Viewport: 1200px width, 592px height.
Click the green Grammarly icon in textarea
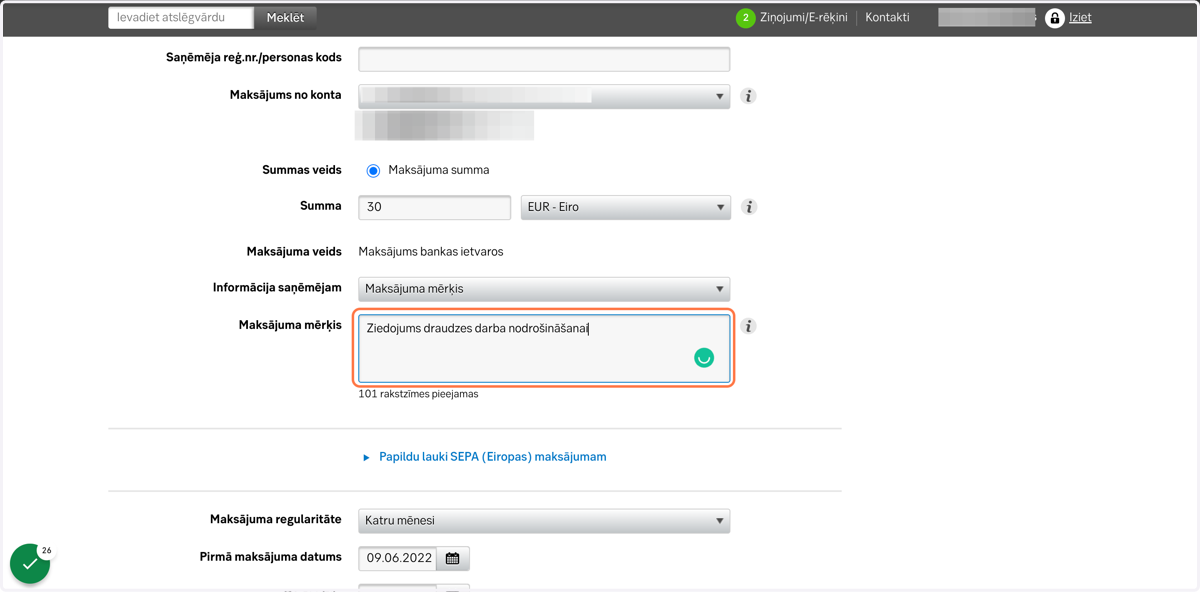(704, 358)
